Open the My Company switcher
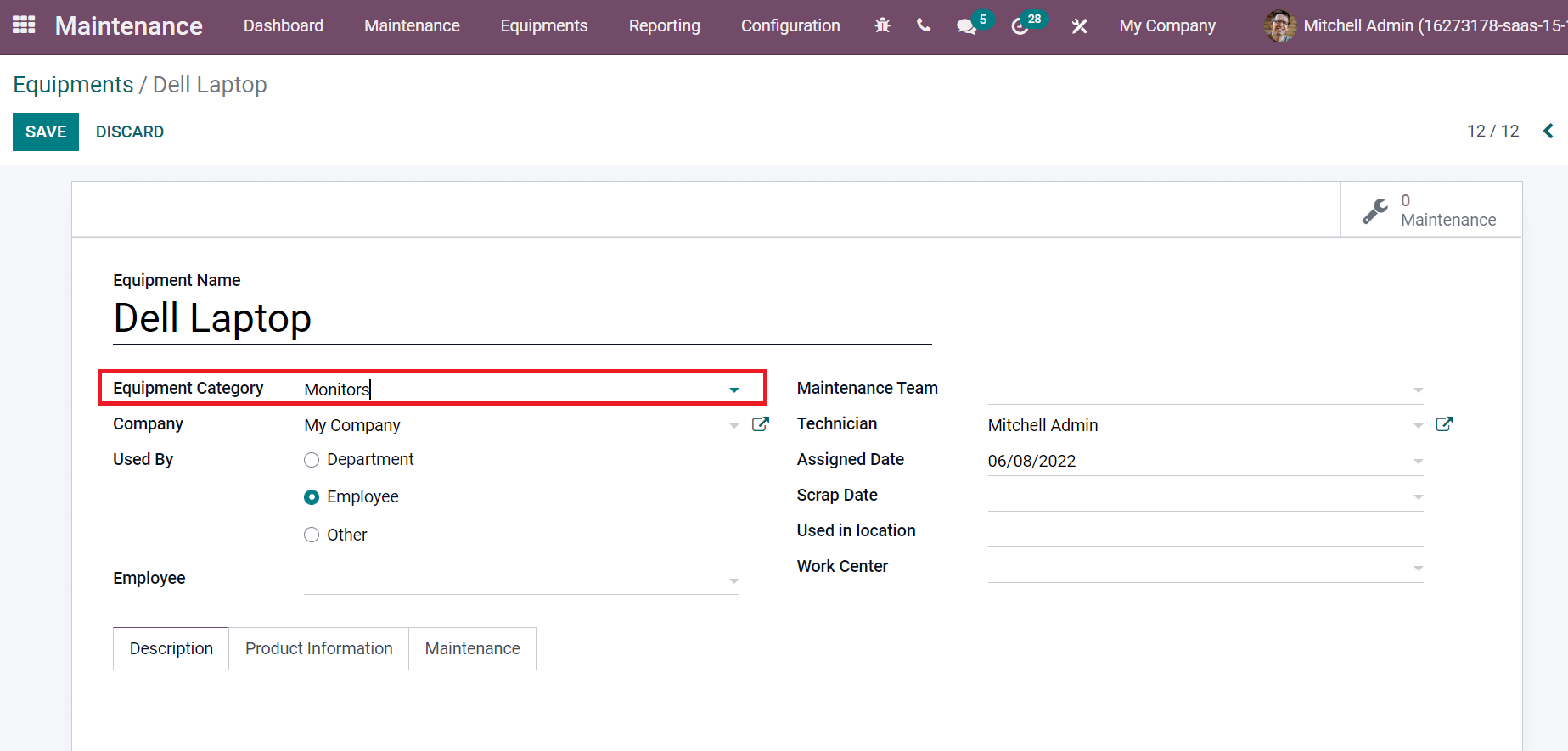This screenshot has height=751, width=1568. point(1167,25)
